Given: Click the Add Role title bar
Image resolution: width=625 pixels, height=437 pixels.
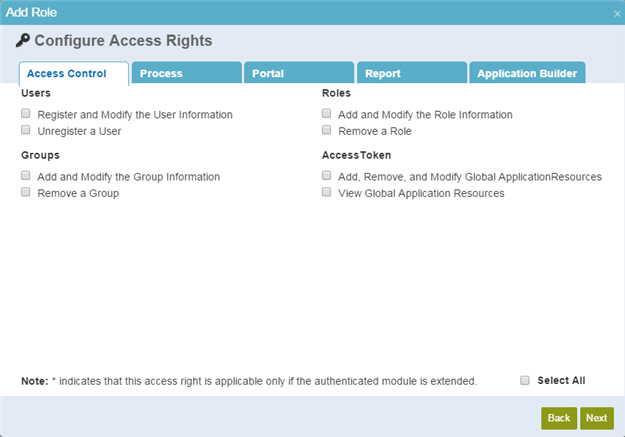Looking at the screenshot, I should [x=312, y=12].
